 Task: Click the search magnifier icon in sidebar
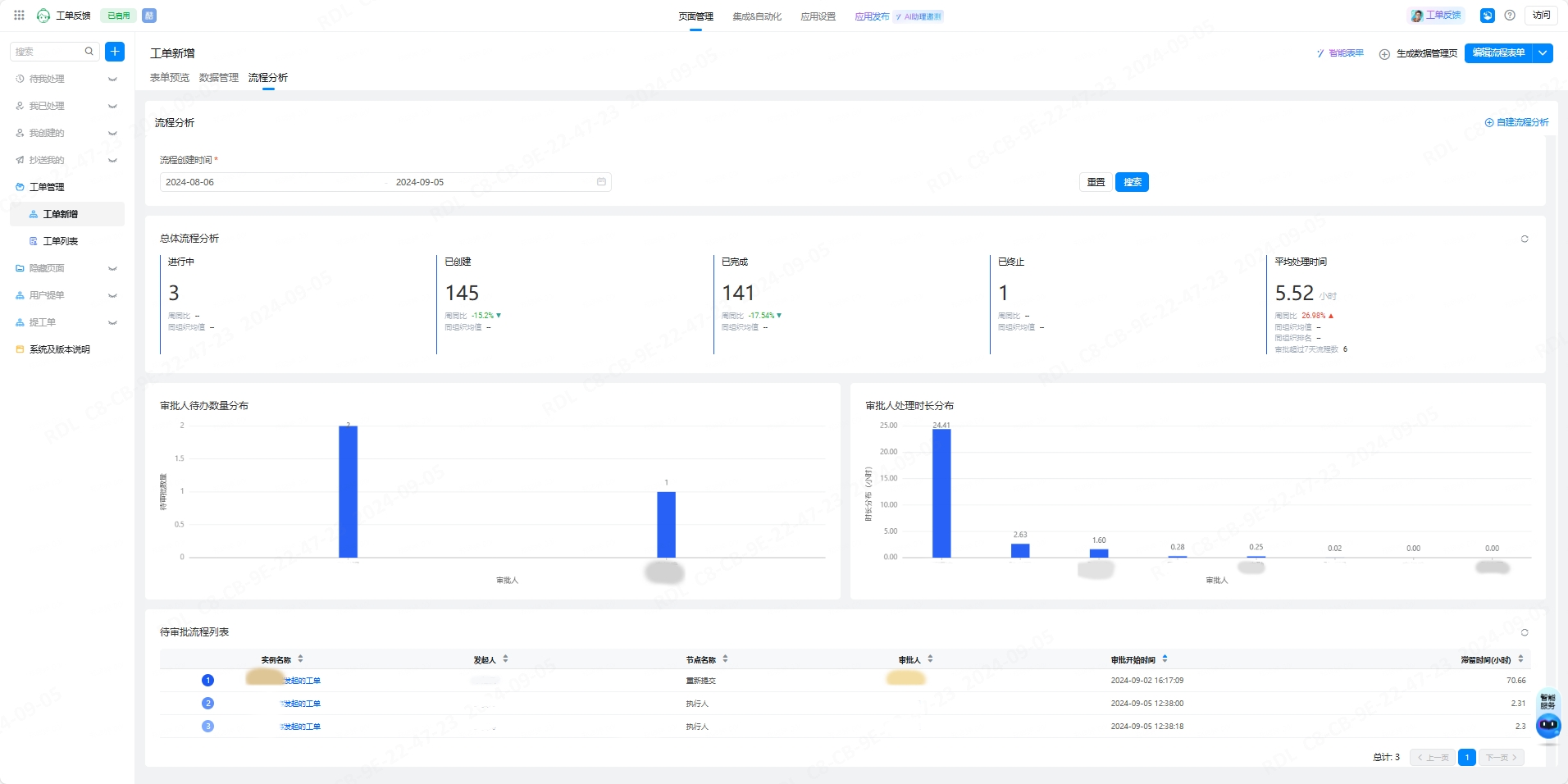pos(89,52)
